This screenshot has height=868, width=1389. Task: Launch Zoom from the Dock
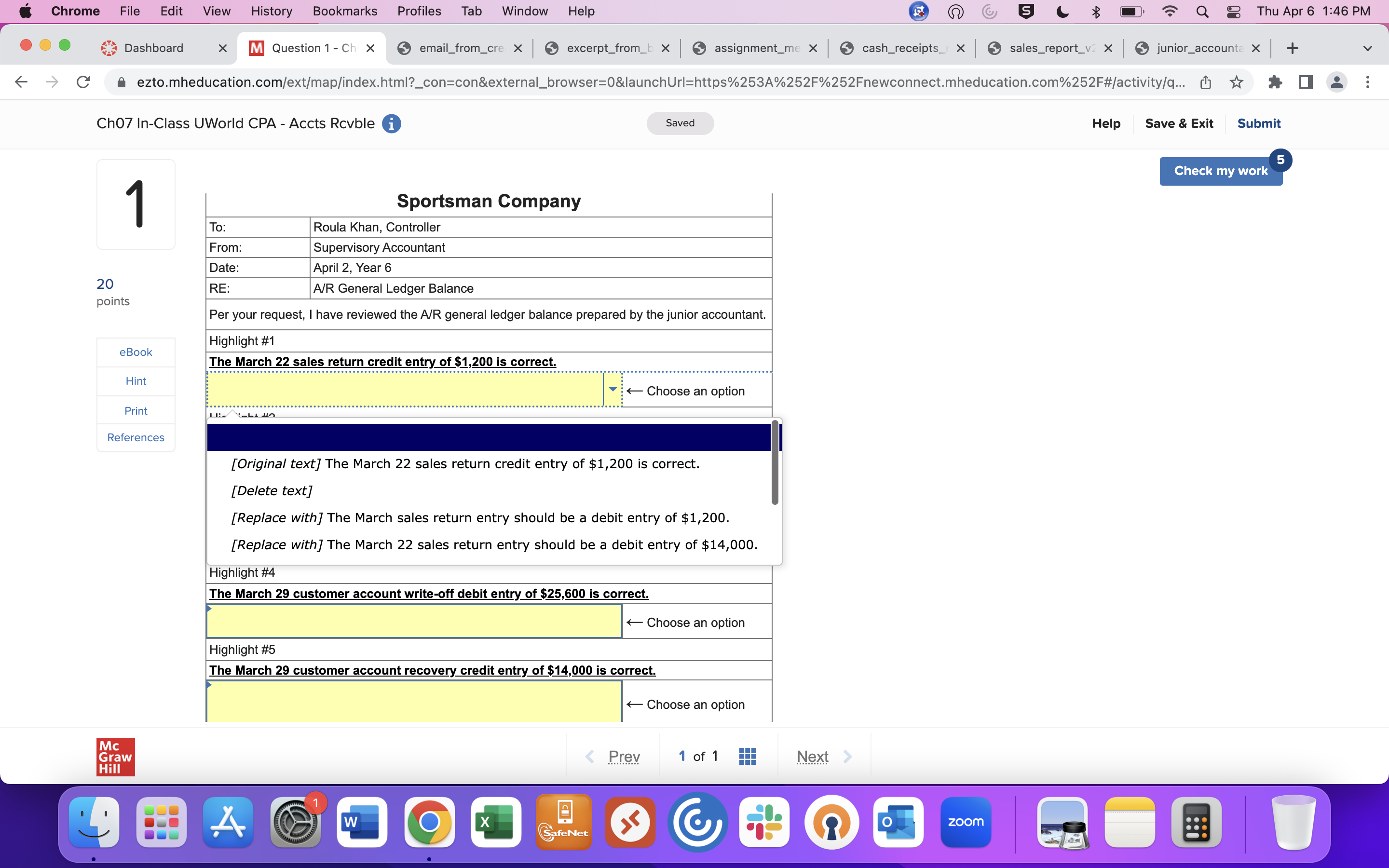(966, 822)
